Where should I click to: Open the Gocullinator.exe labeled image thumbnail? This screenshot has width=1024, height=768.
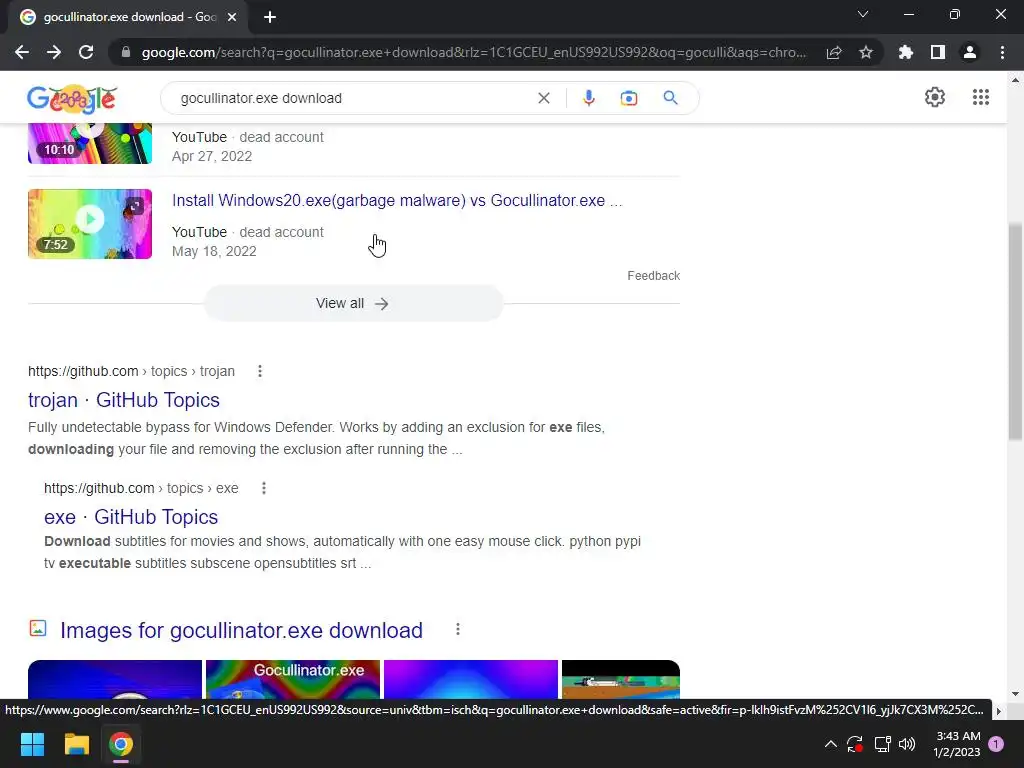click(x=293, y=679)
